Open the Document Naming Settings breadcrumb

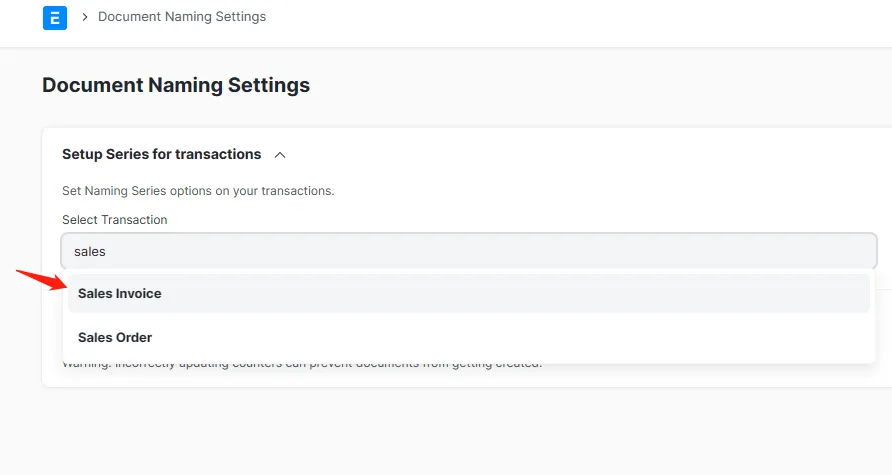coord(182,17)
